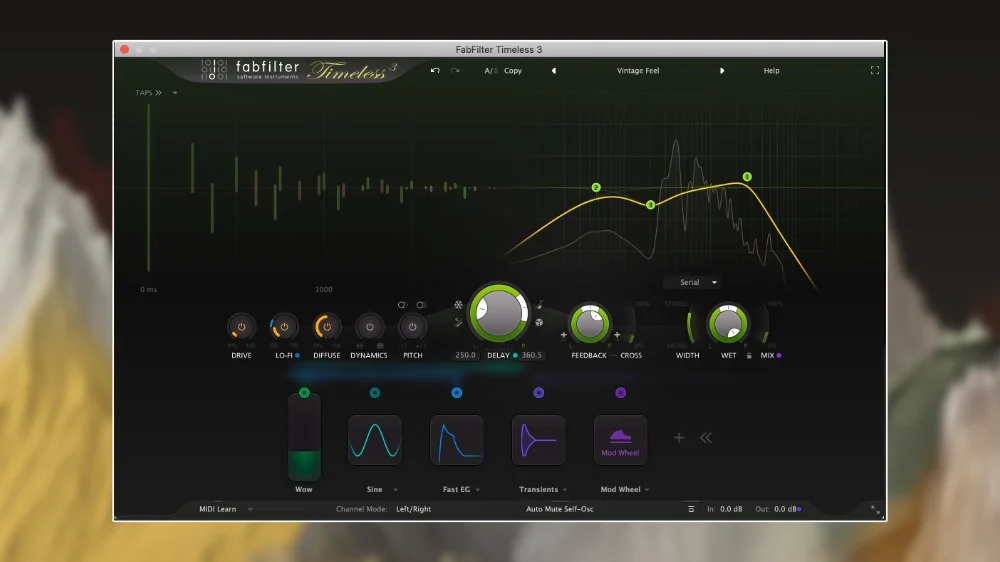Open the fullscreen icon in header
Viewport: 1000px width, 562px height.
pos(875,70)
